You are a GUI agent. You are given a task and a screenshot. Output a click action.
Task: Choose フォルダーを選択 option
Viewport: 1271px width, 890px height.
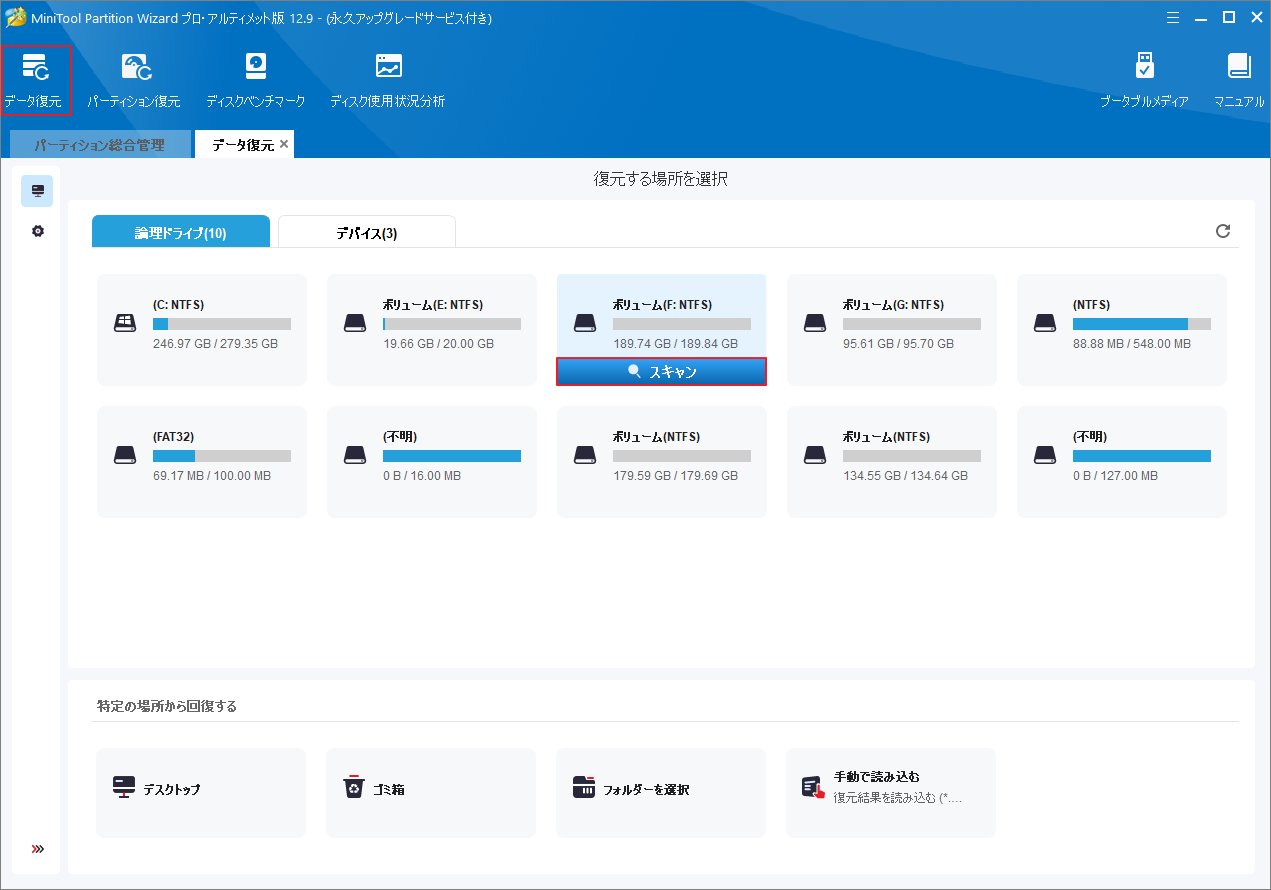(661, 793)
